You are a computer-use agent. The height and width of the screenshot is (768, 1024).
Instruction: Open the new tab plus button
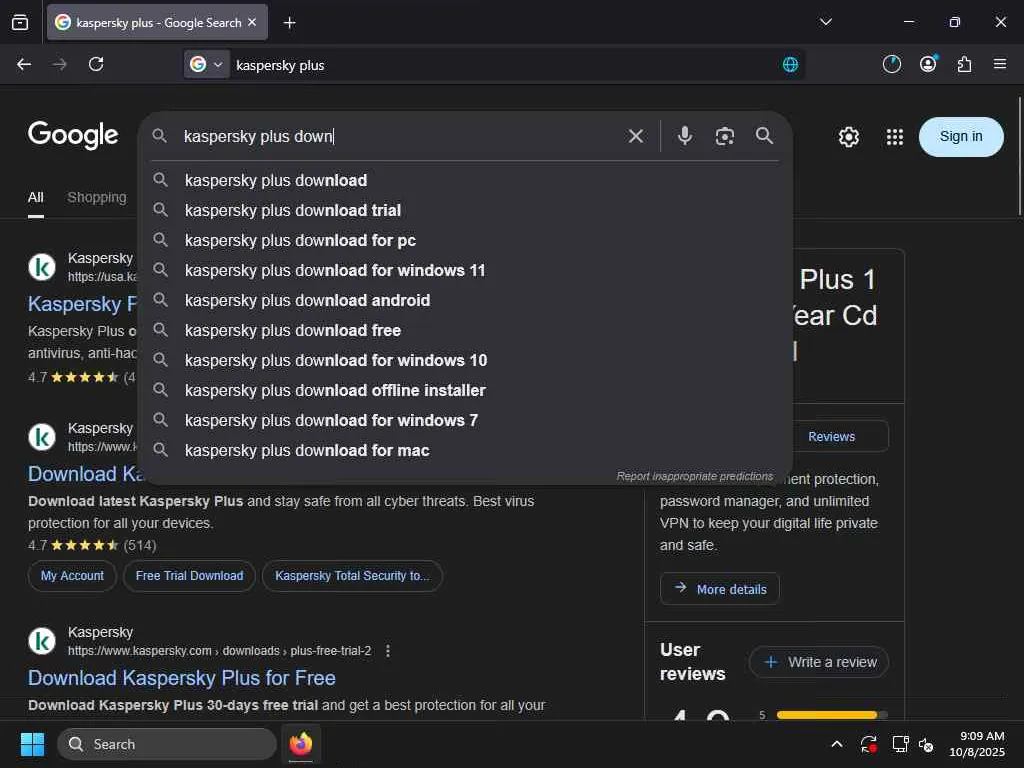click(x=289, y=23)
